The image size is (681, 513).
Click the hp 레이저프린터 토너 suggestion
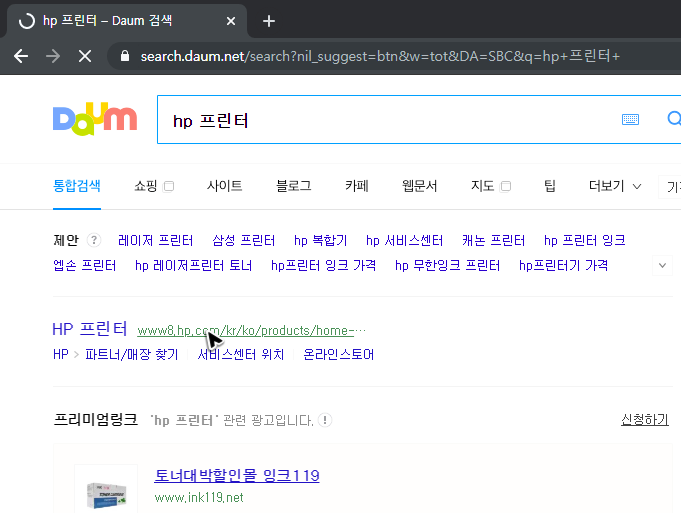pyautogui.click(x=193, y=265)
